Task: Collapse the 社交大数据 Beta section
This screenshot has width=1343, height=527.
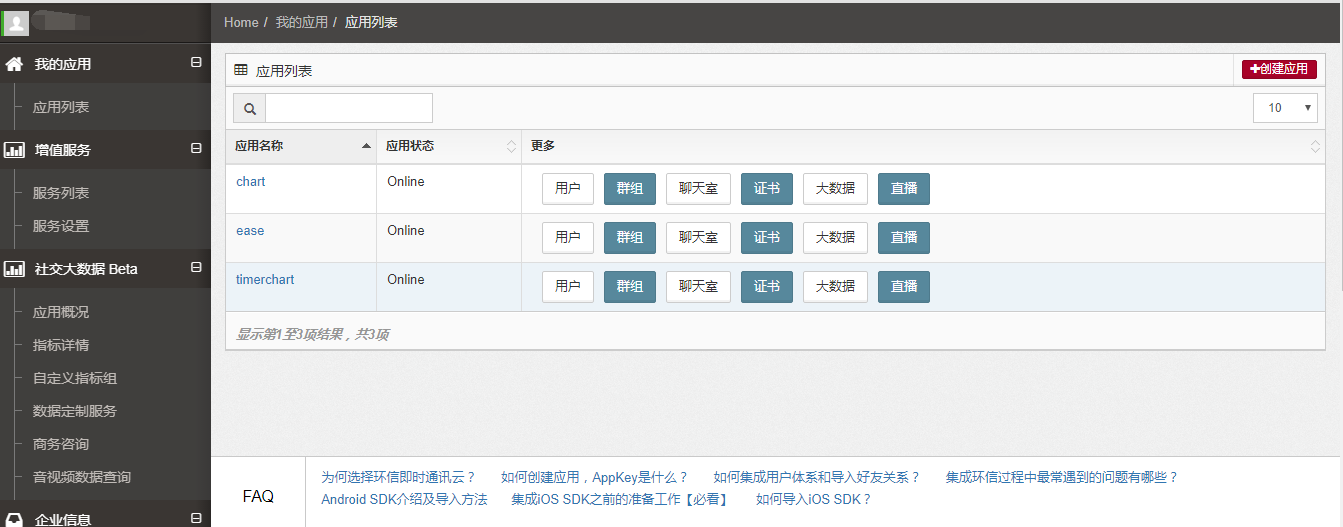Action: coord(196,268)
